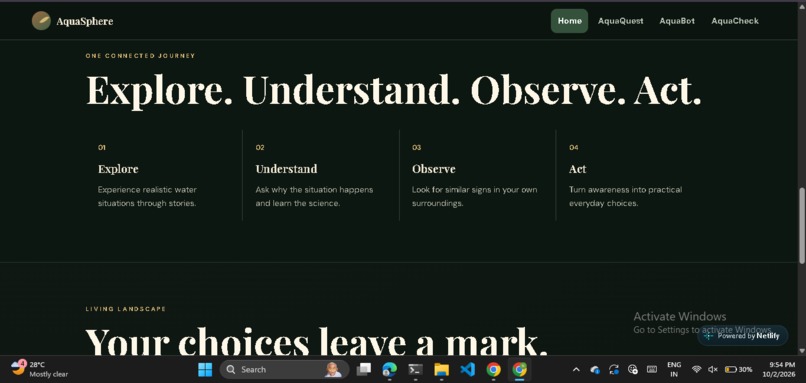Click the Observe step title
Viewport: 806px width, 383px height.
click(x=433, y=169)
